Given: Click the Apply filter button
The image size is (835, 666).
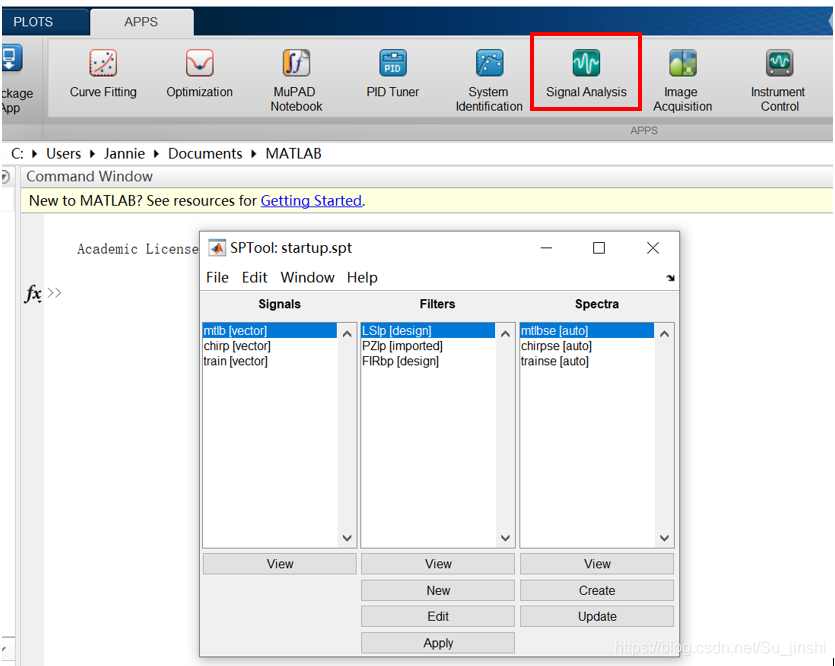Looking at the screenshot, I should tap(438, 643).
